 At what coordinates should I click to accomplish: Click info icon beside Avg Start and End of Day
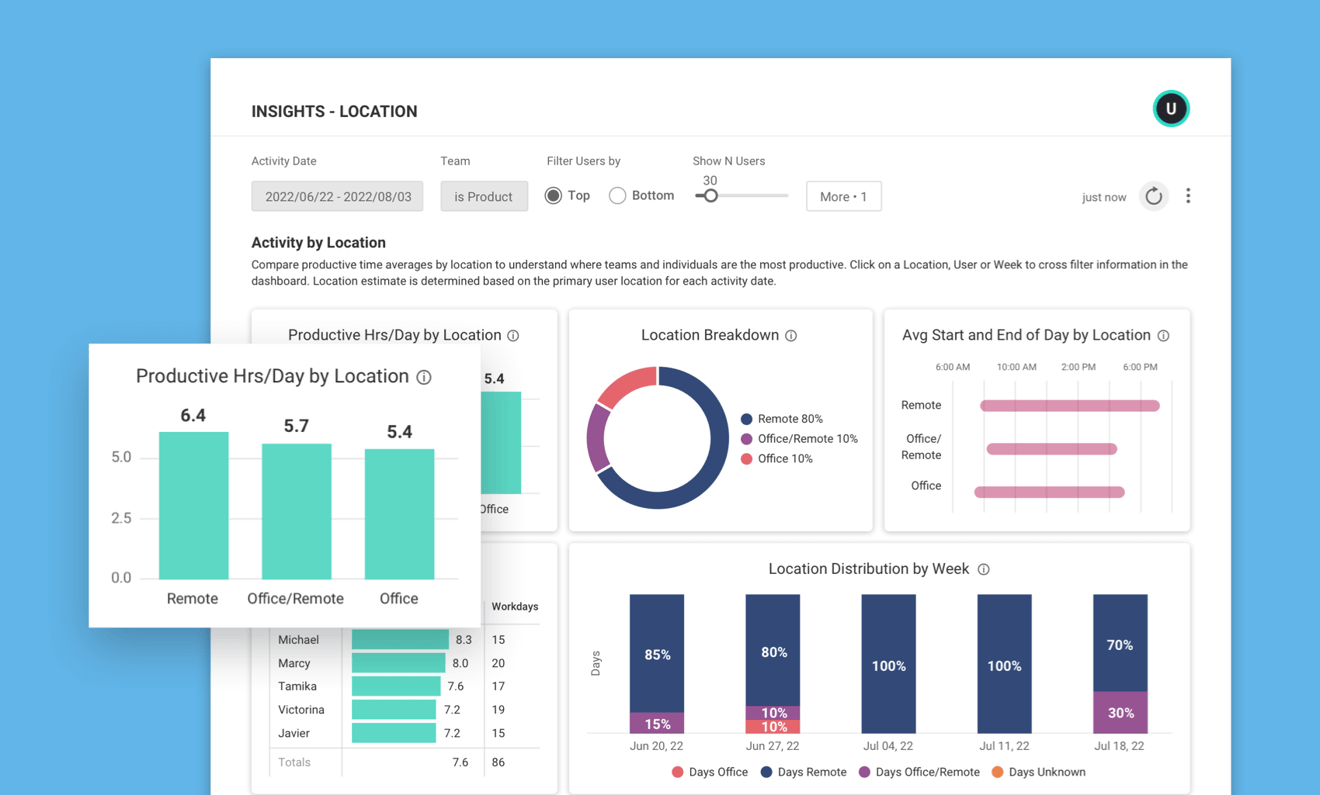[x=1163, y=336]
